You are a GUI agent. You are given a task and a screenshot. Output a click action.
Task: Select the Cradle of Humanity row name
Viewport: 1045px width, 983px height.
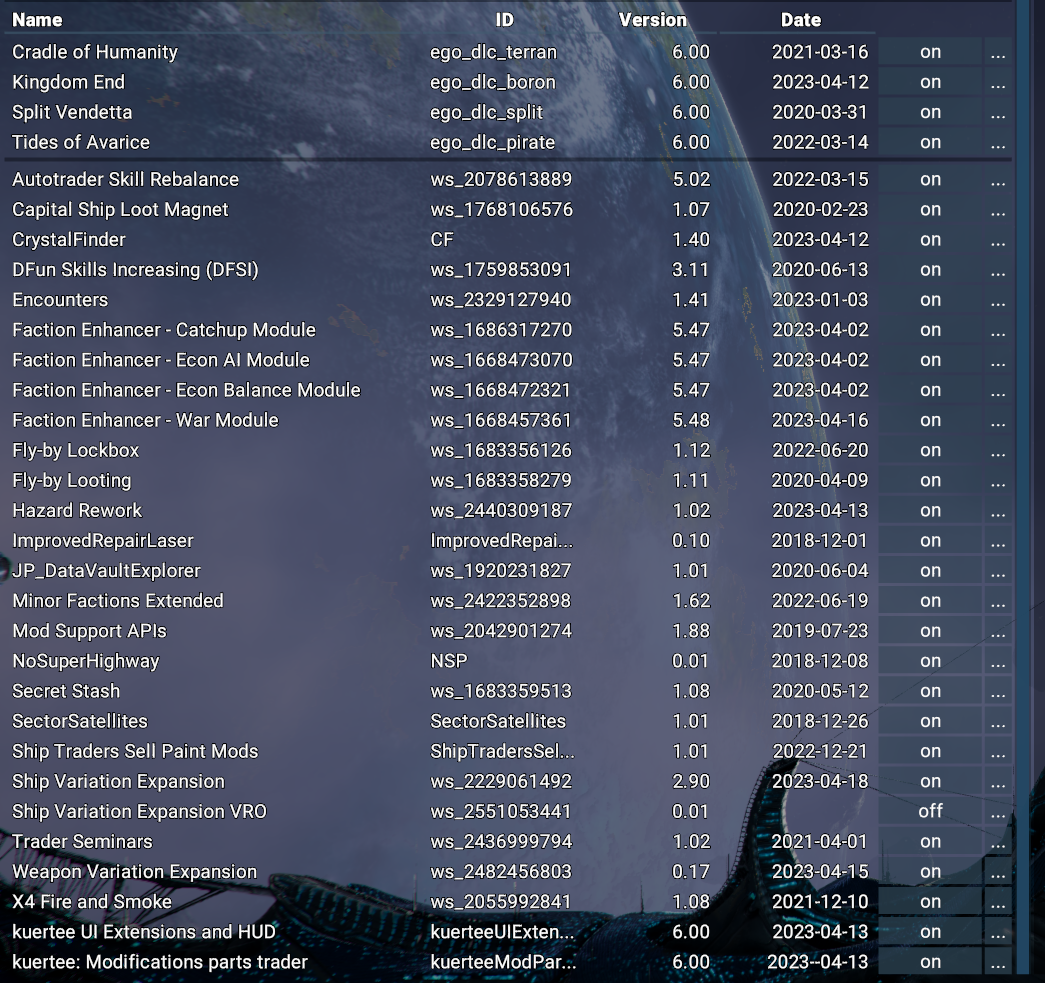point(95,52)
